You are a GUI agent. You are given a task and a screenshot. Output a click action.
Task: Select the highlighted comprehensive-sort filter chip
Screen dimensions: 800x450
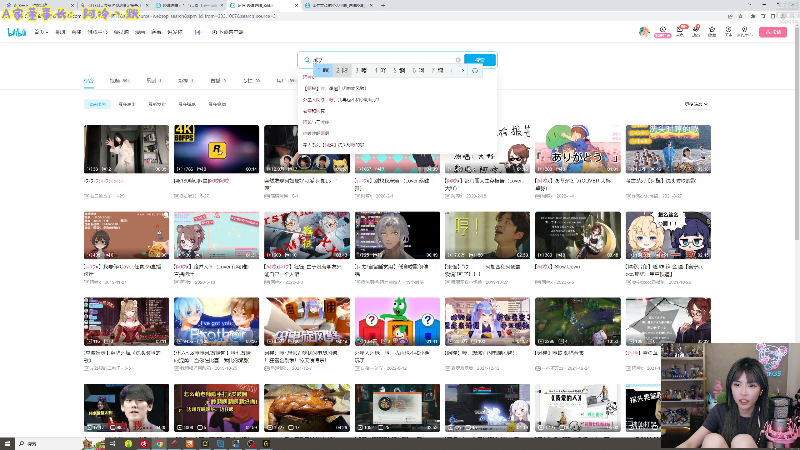(97, 104)
